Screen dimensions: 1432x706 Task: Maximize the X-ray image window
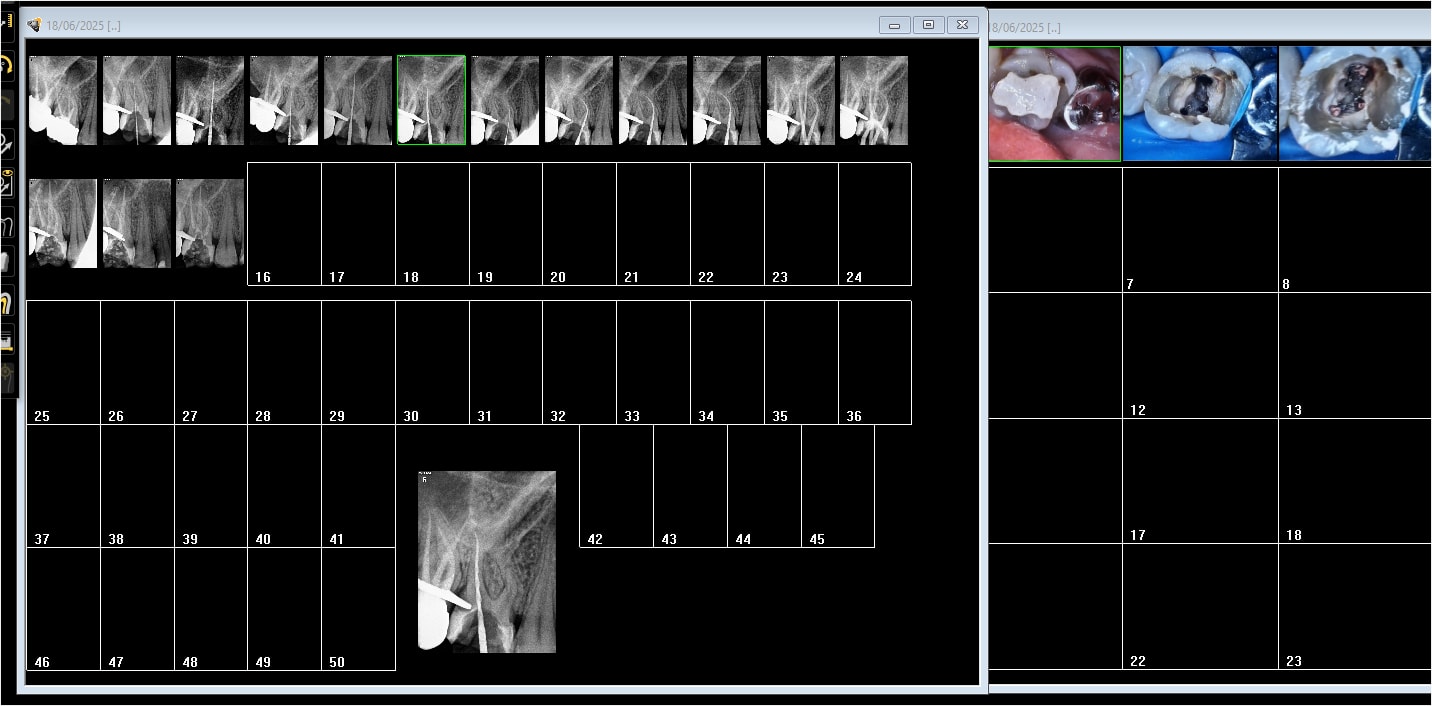point(928,25)
